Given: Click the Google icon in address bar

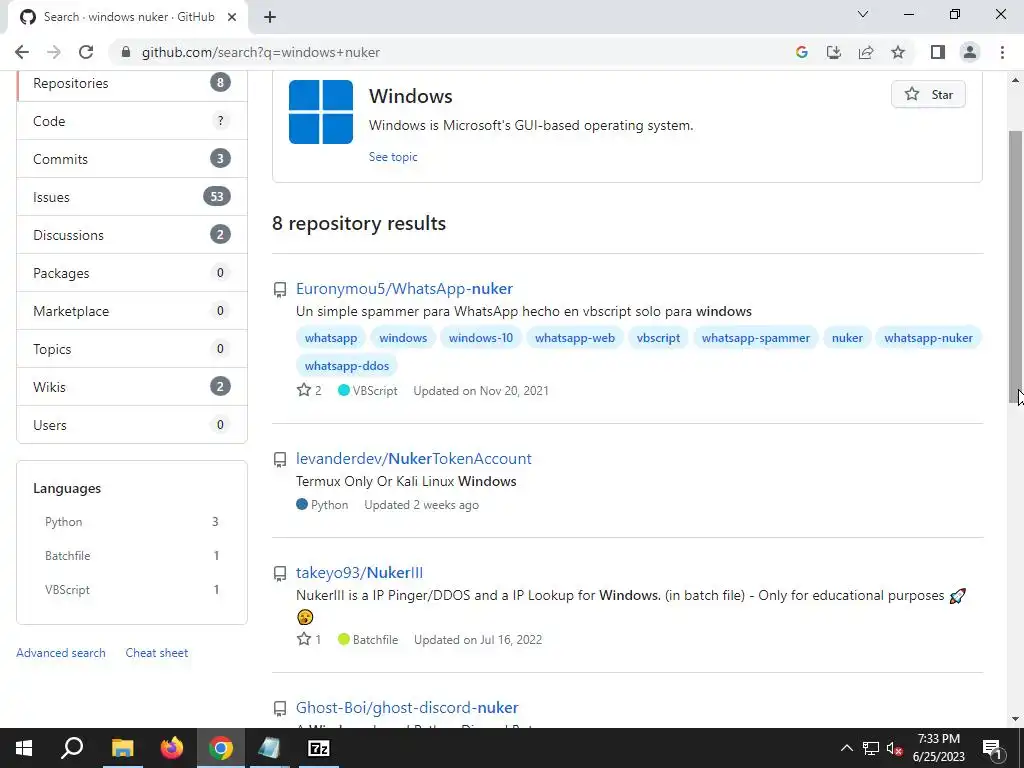Looking at the screenshot, I should [802, 52].
